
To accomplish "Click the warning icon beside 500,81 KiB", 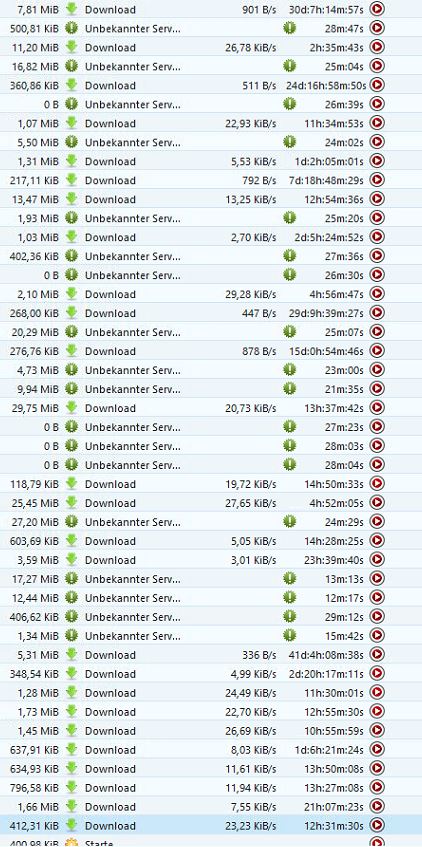I will 71,28.
